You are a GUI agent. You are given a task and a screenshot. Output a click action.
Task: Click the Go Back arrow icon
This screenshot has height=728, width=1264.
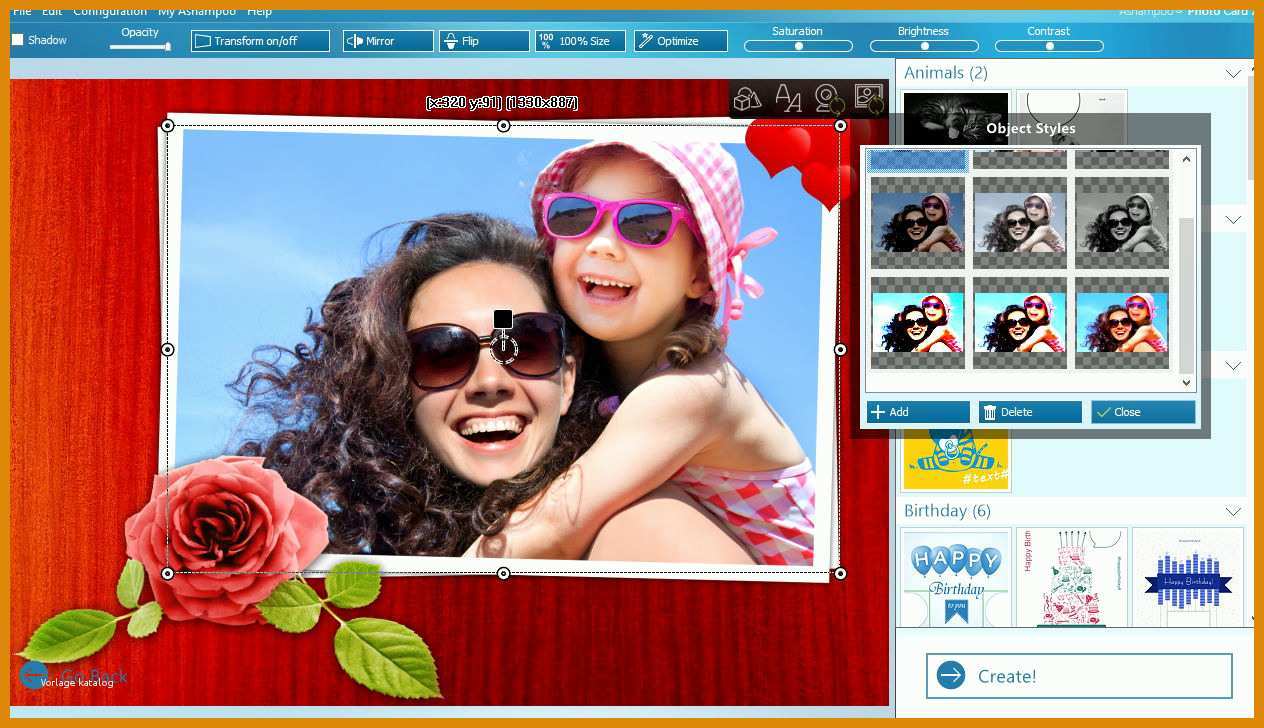(34, 675)
